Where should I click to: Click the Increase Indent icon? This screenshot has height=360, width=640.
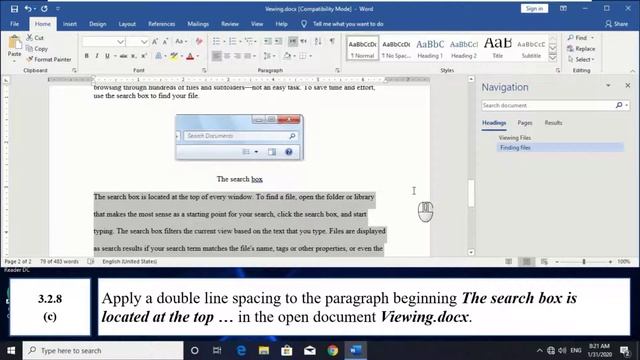click(278, 41)
